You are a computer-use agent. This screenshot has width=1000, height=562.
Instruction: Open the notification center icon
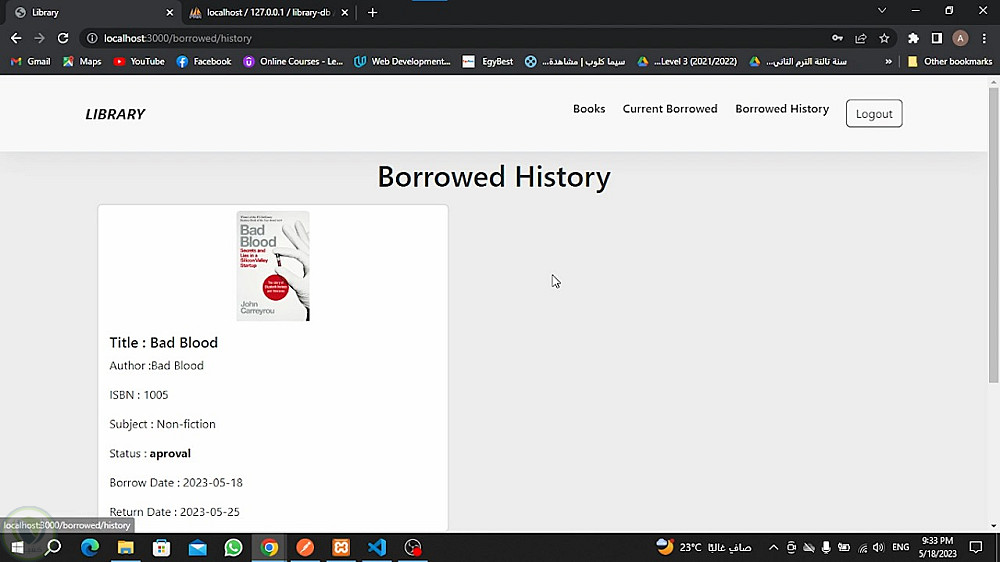(x=976, y=547)
